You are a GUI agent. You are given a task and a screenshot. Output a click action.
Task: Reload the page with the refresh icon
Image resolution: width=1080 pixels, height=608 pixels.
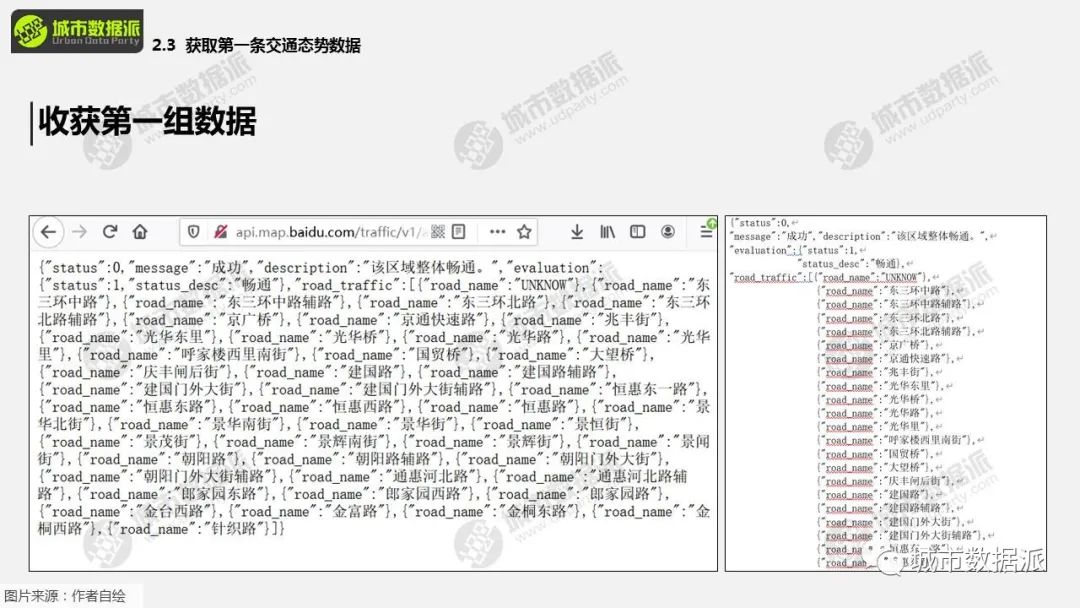tap(110, 232)
